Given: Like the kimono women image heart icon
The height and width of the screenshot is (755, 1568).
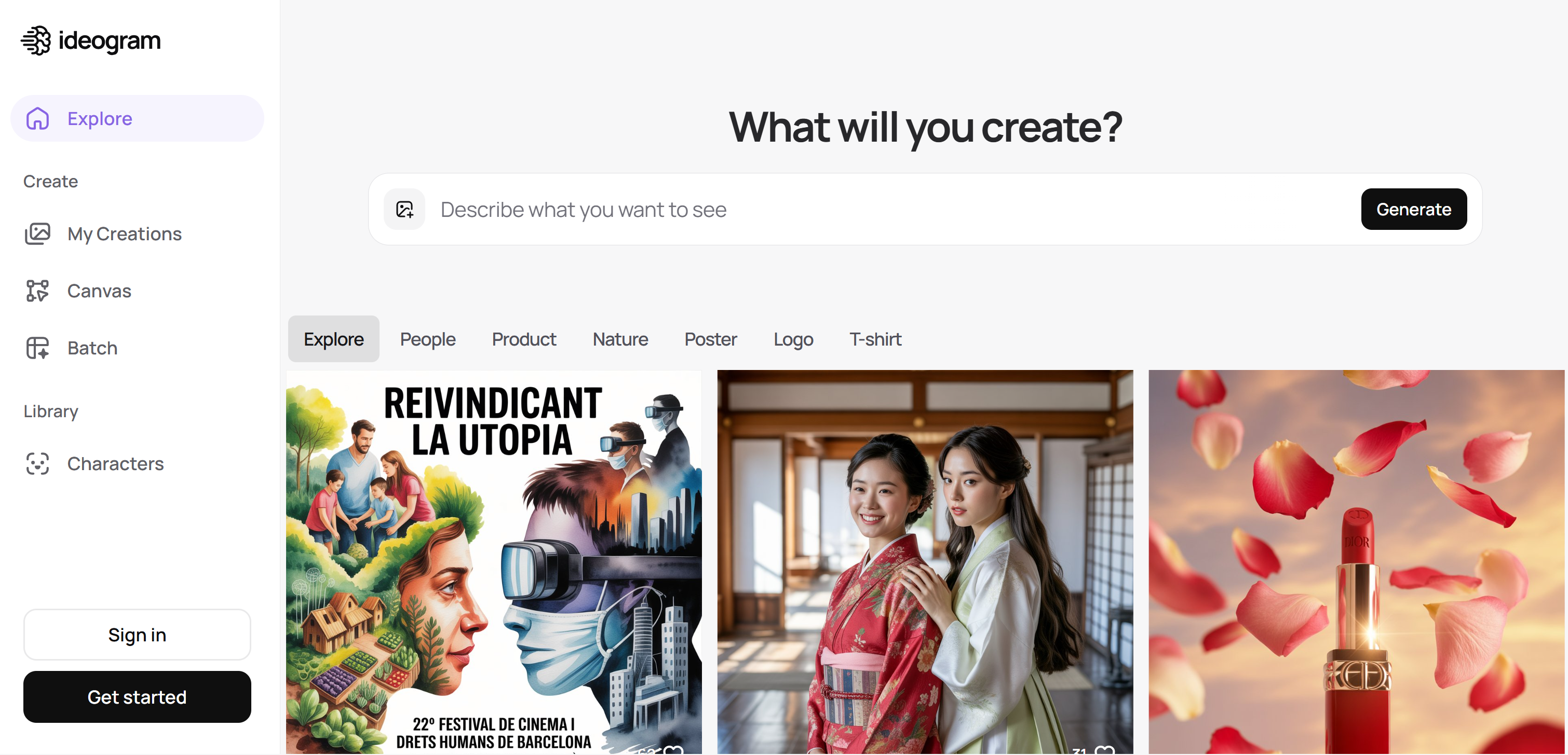Looking at the screenshot, I should (1105, 749).
